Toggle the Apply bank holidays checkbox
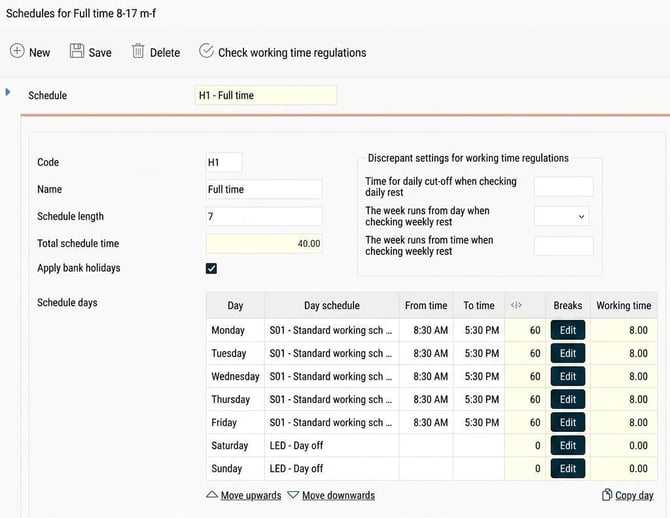Image resolution: width=670 pixels, height=518 pixels. click(x=211, y=268)
